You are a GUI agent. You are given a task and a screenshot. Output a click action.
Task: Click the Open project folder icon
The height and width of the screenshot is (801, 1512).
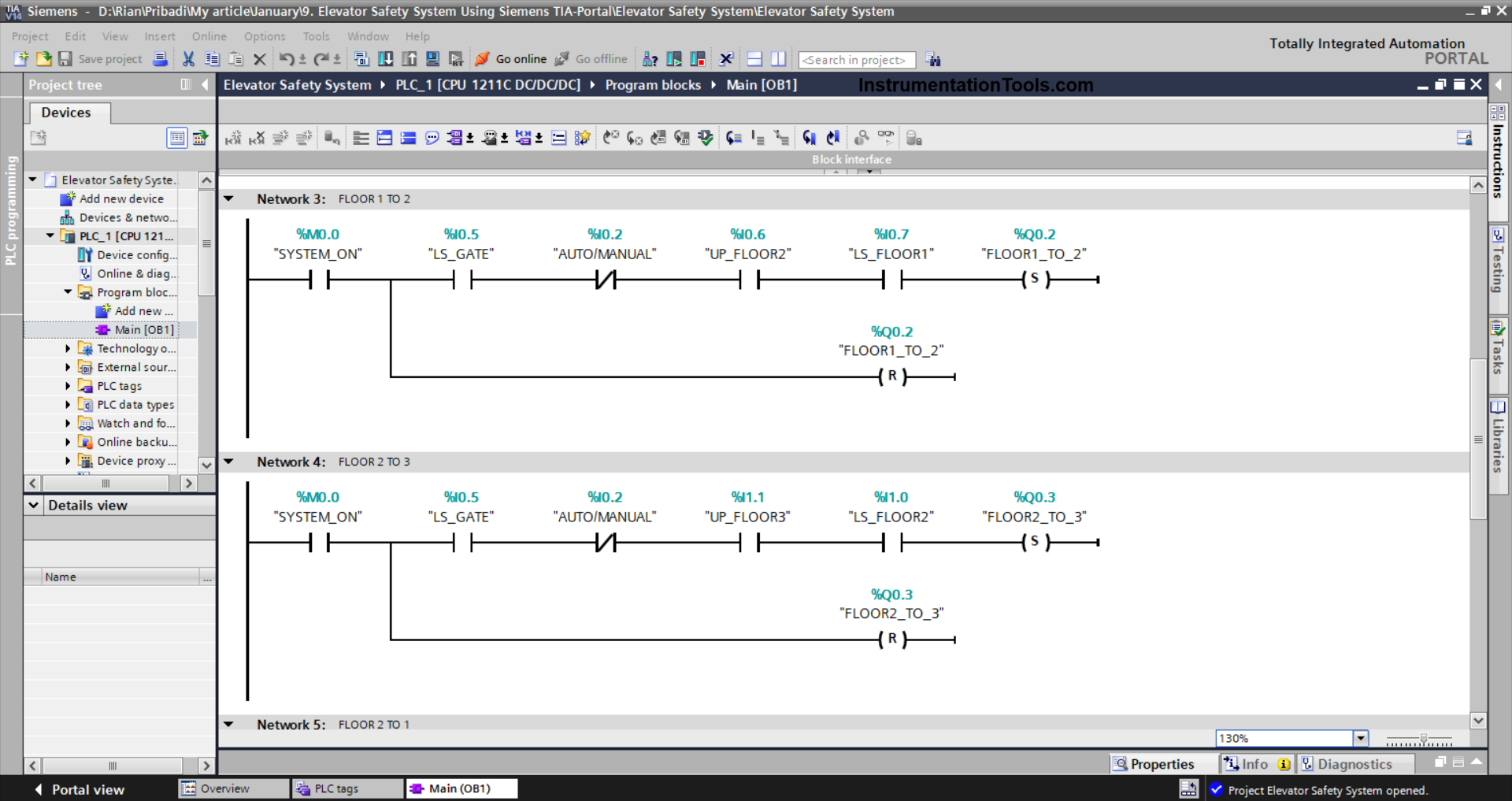tap(43, 59)
